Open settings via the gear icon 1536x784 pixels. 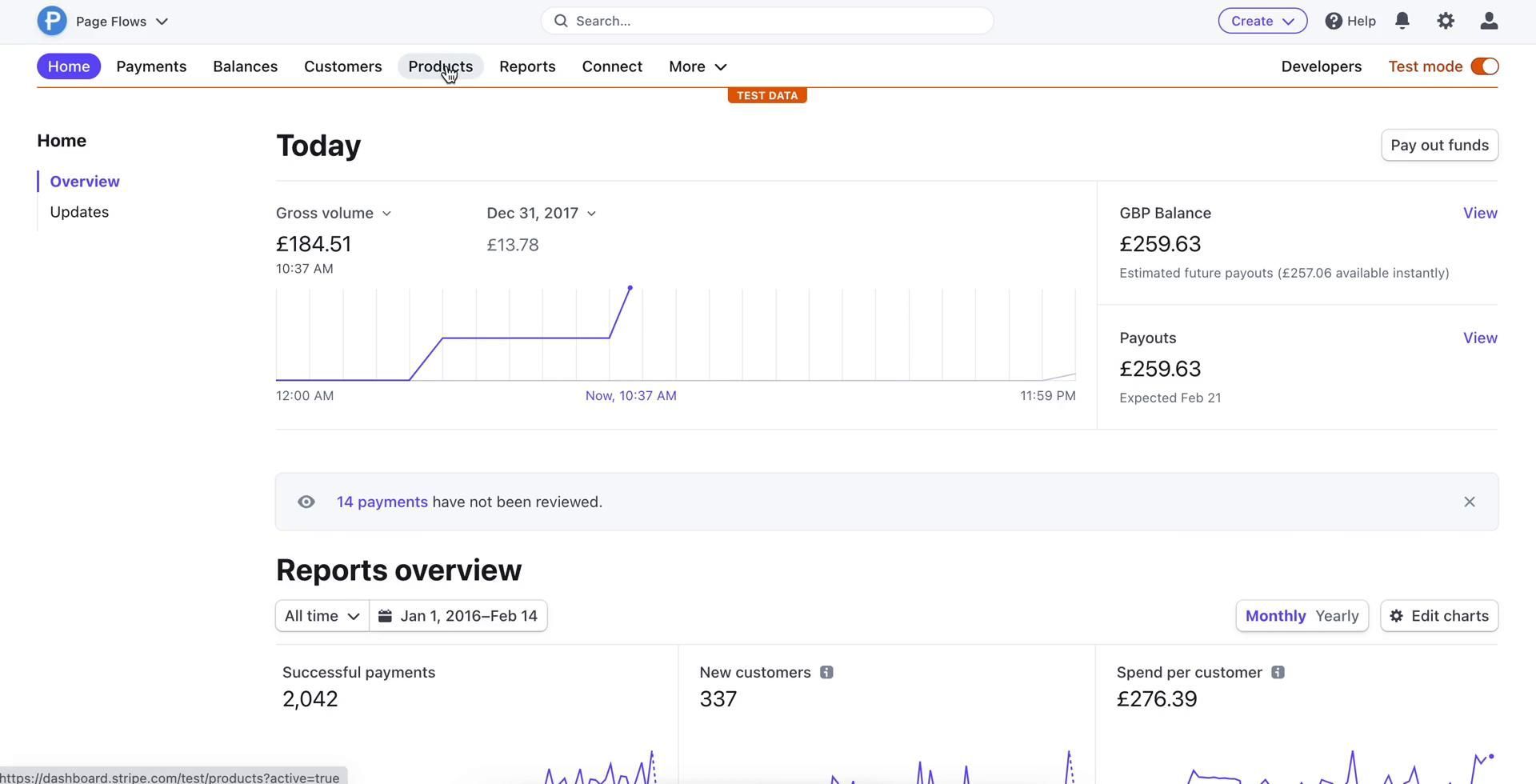click(1445, 22)
